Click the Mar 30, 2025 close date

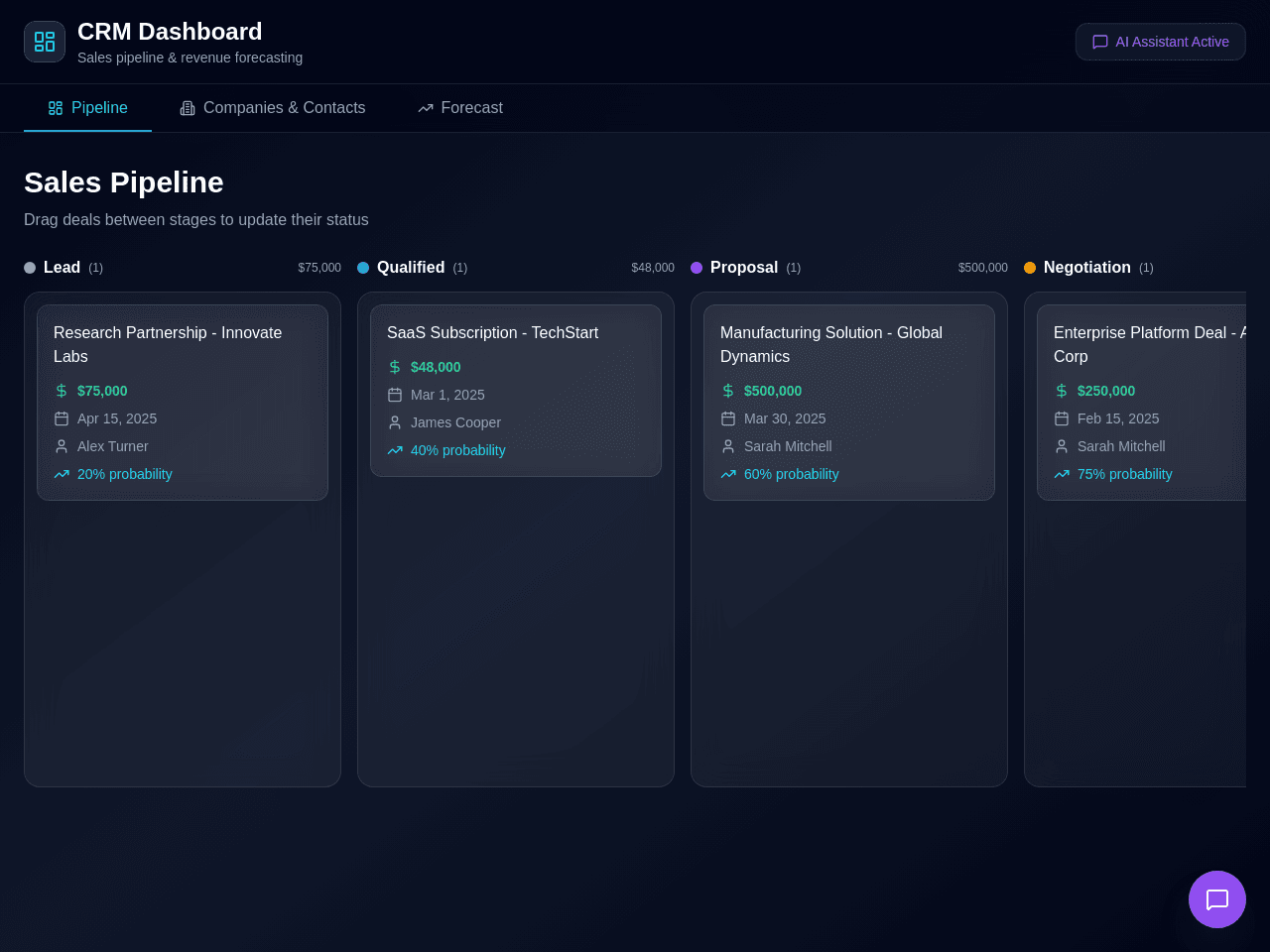coord(785,418)
